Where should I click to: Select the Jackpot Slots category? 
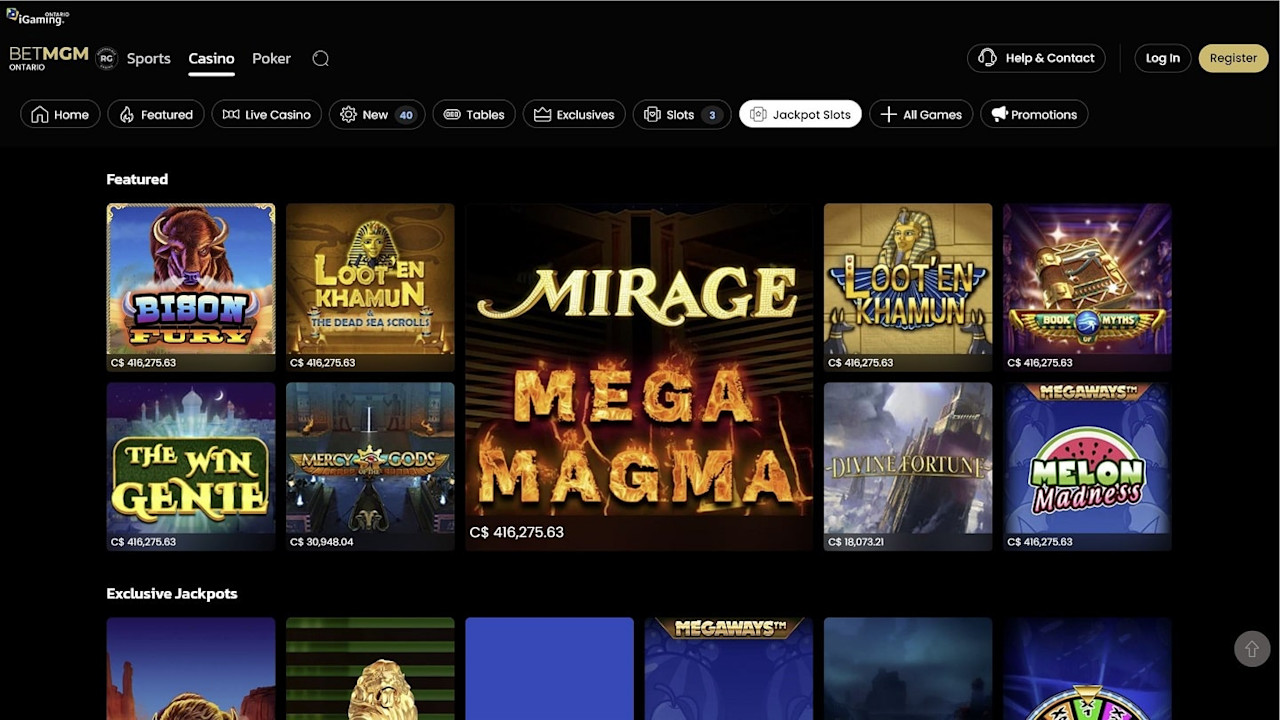point(800,115)
